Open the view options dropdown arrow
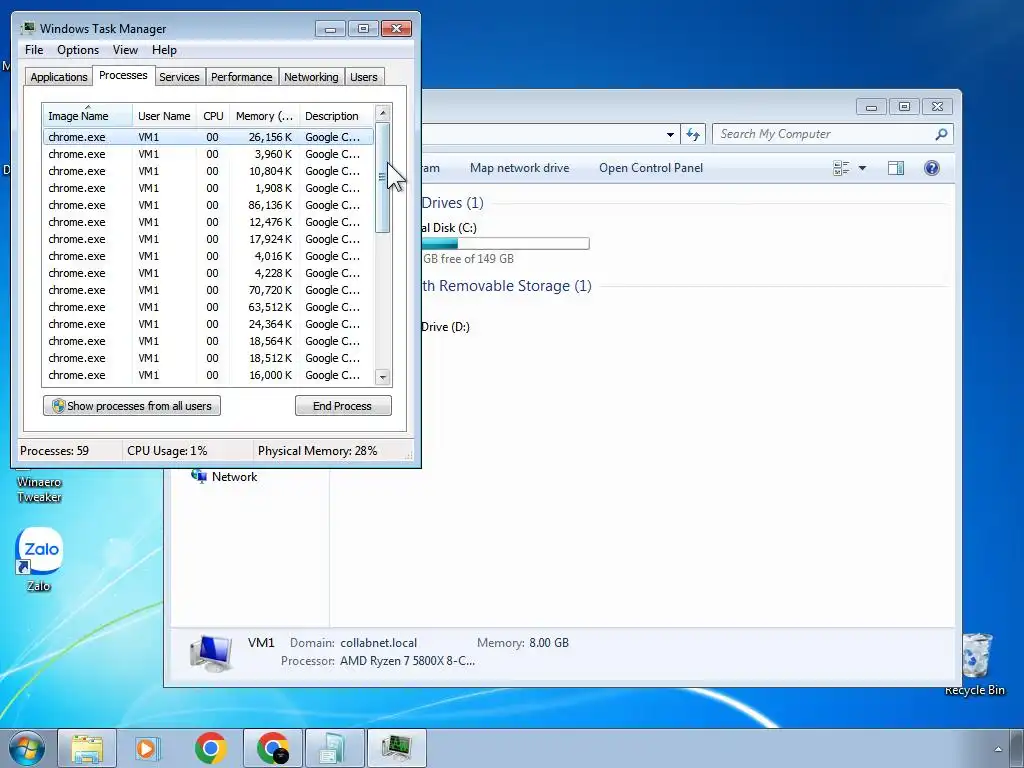This screenshot has width=1024, height=768. [x=862, y=168]
